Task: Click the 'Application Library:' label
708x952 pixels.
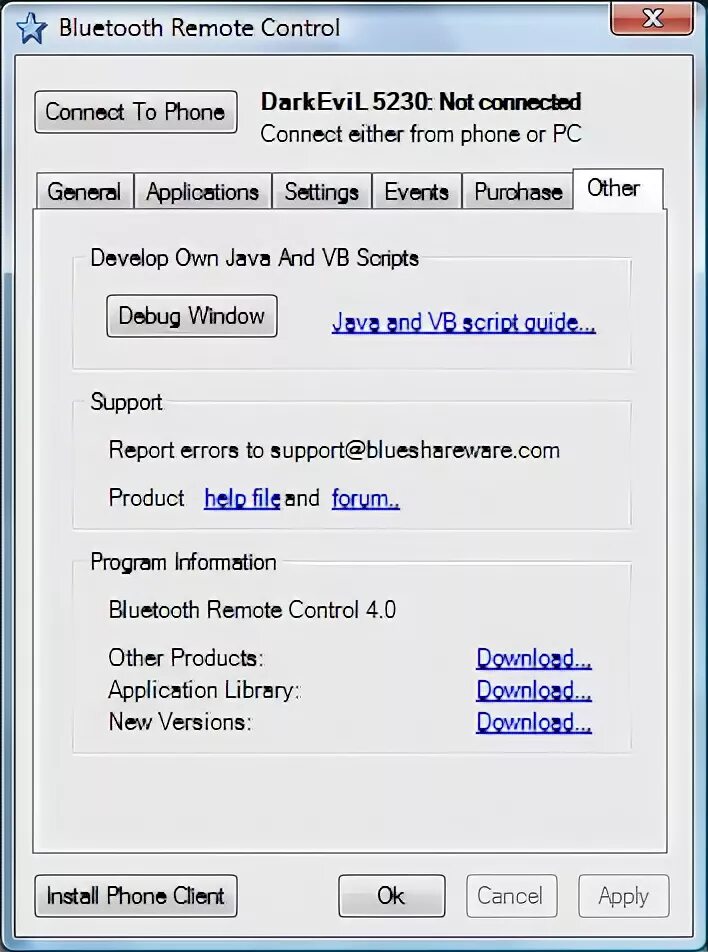Action: coord(204,690)
